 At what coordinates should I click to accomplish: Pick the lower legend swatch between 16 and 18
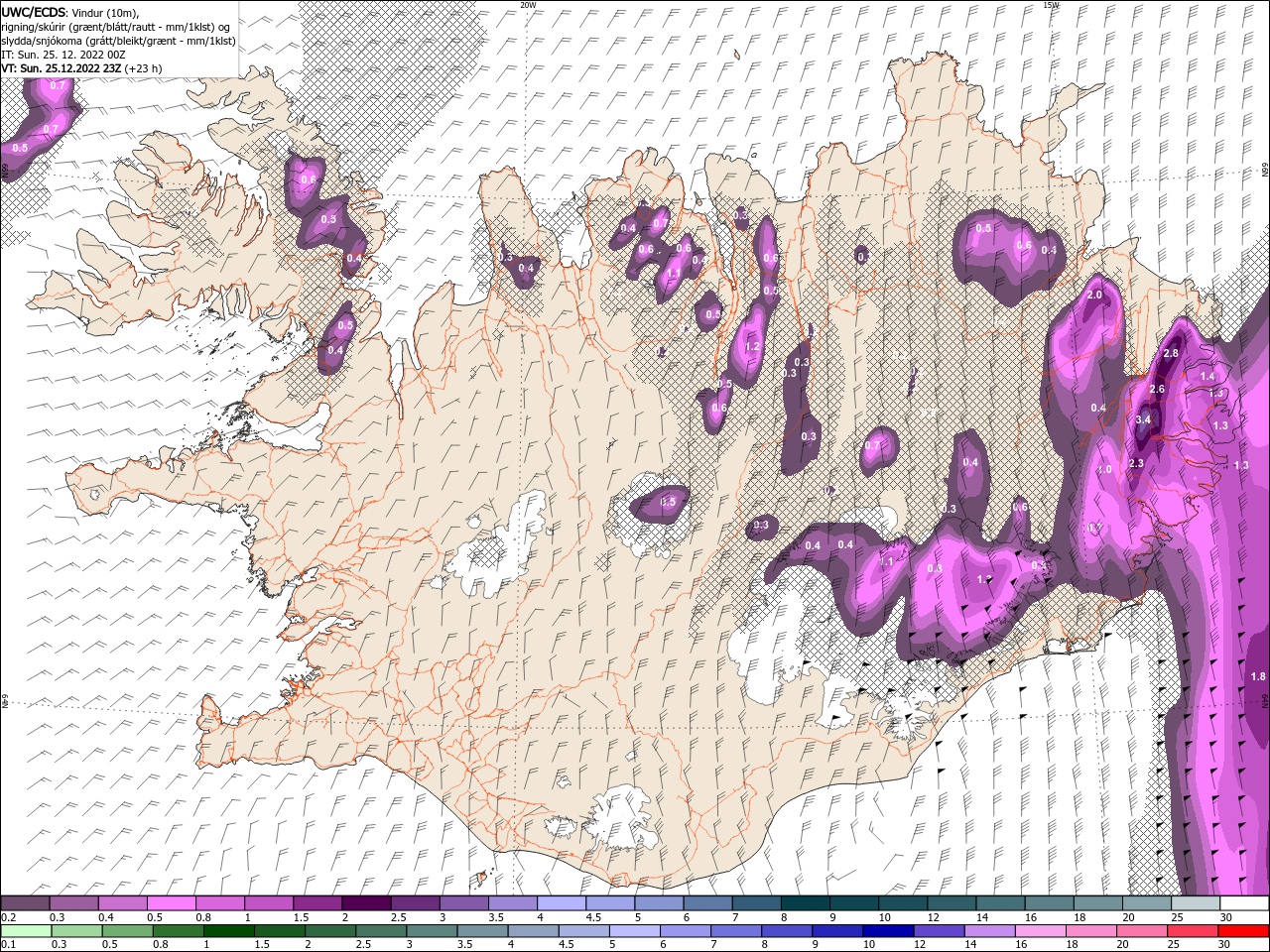click(x=1041, y=931)
